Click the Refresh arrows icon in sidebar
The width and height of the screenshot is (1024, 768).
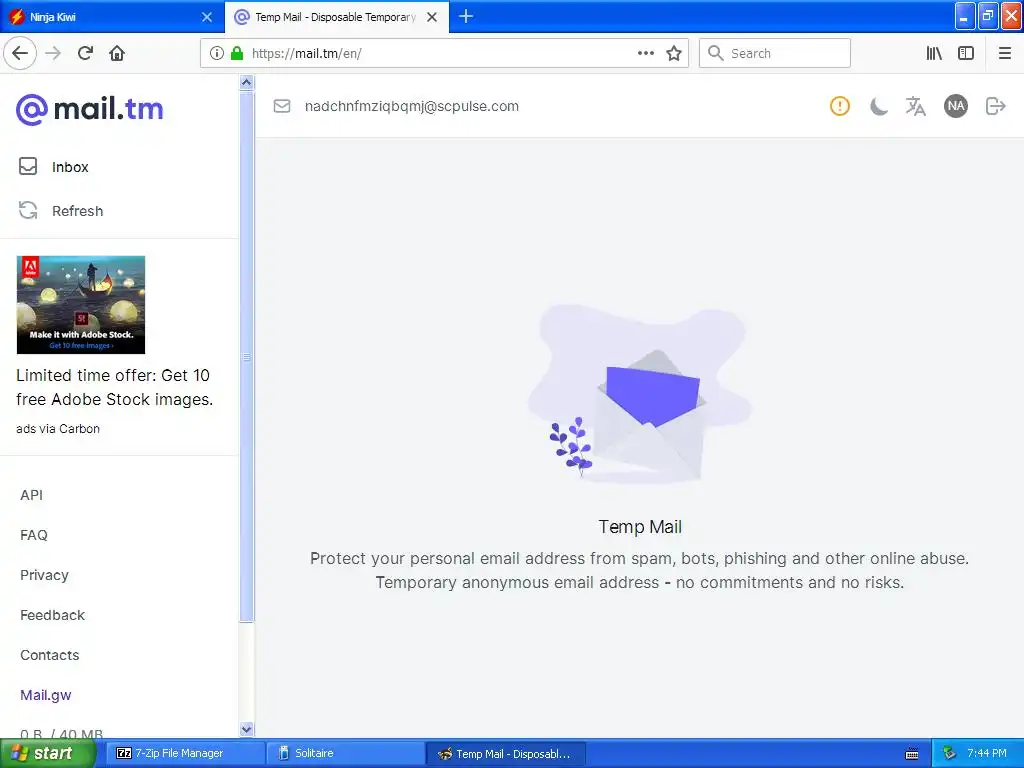(28, 210)
